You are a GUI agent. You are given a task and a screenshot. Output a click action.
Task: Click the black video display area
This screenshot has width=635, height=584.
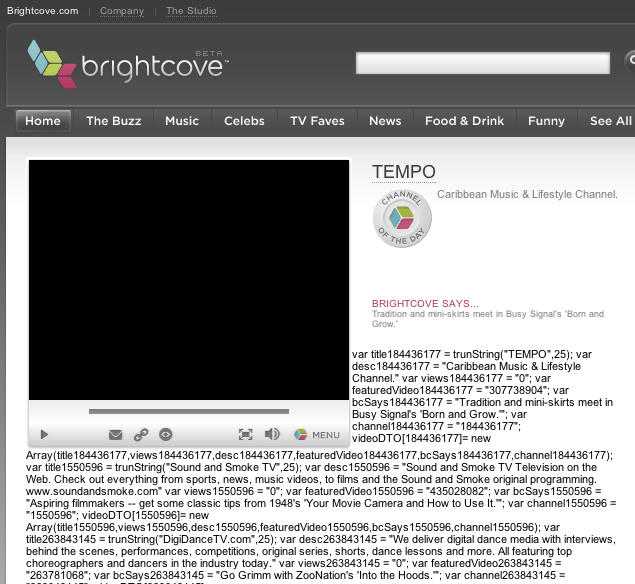tap(189, 280)
